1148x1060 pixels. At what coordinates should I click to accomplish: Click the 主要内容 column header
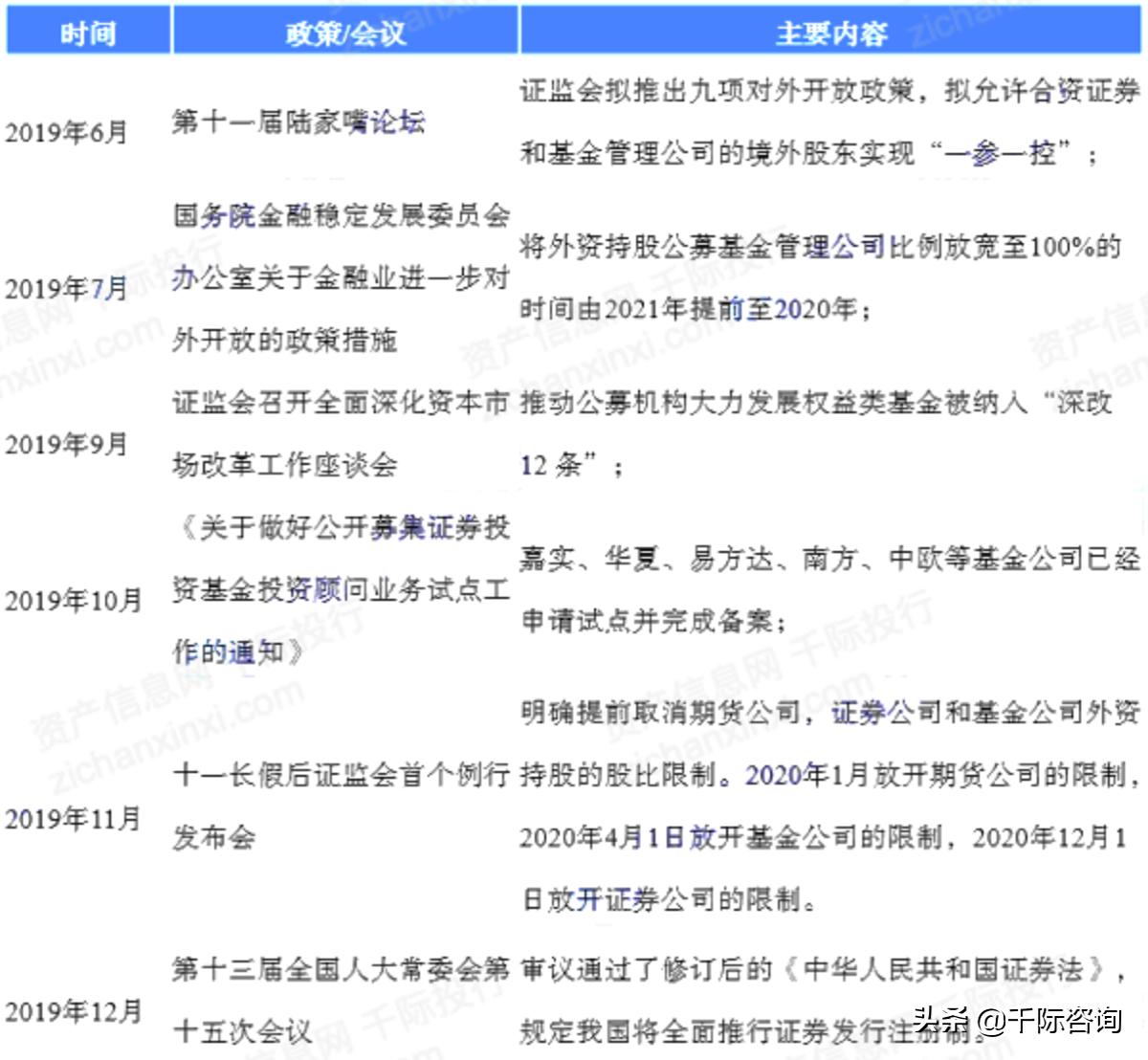pos(832,32)
